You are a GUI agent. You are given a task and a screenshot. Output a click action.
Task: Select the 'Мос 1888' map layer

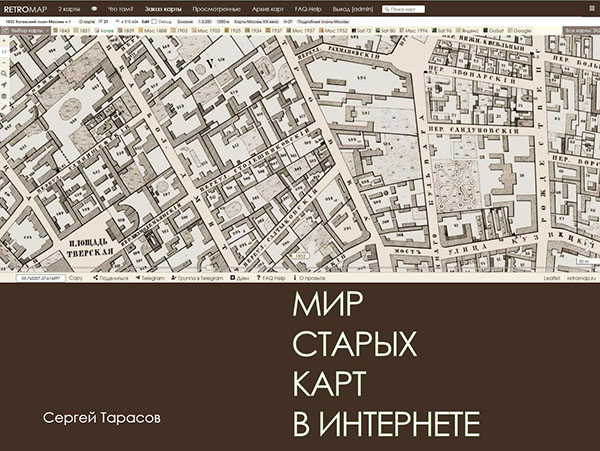153,31
